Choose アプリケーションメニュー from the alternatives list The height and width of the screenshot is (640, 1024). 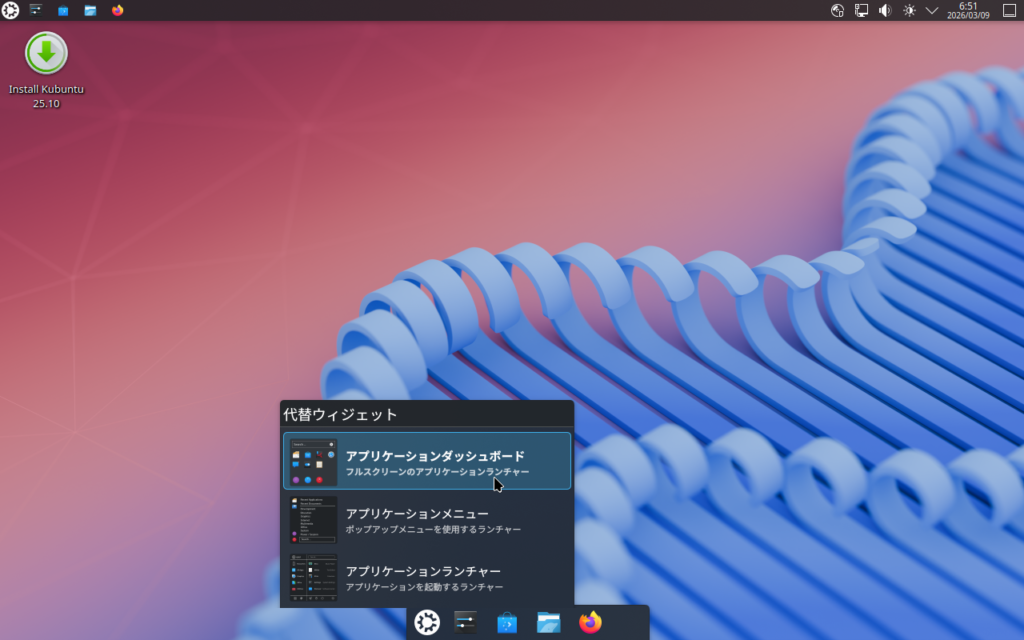click(x=427, y=519)
